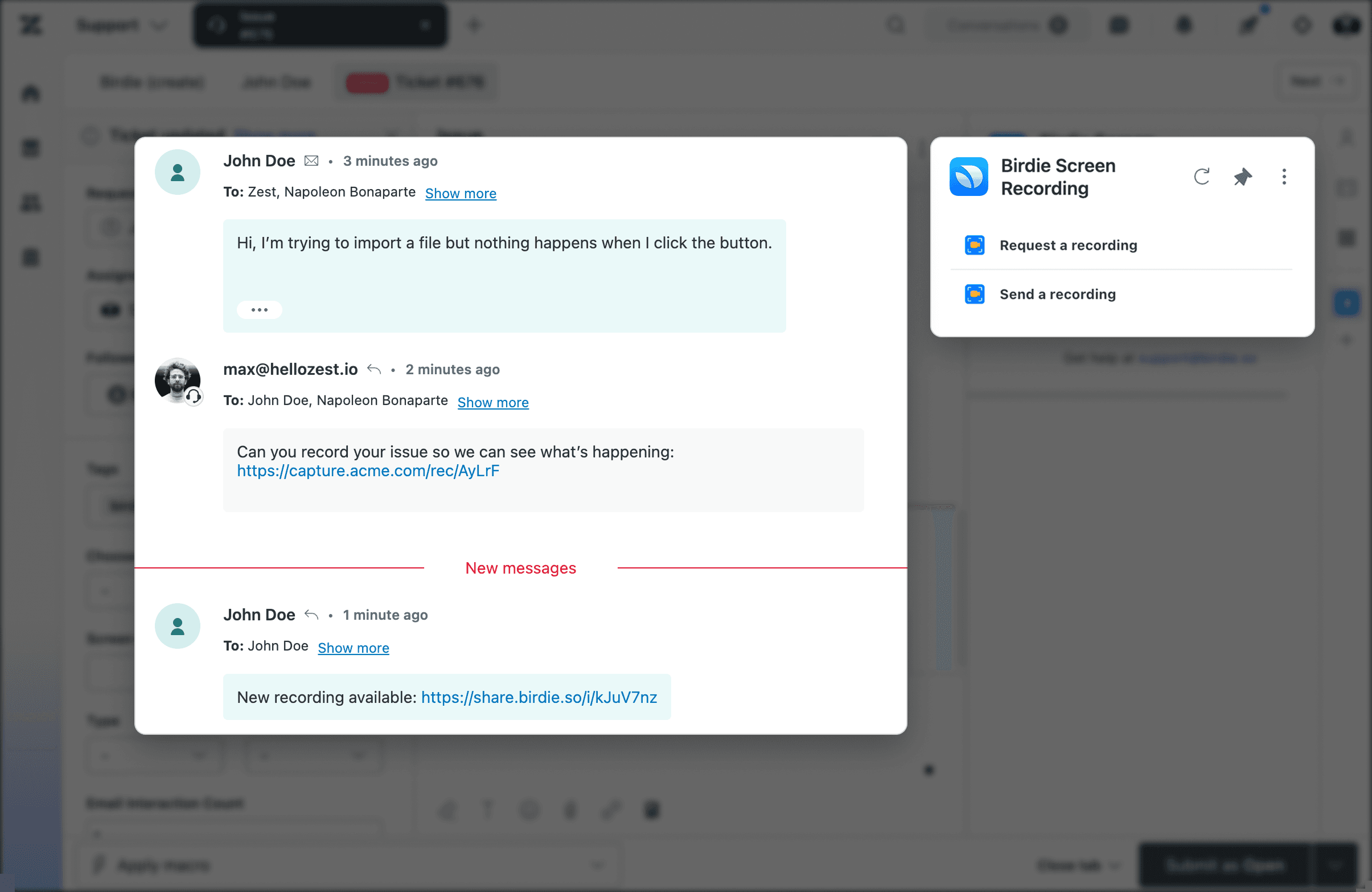
Task: Pin the Birdie Screen Recording app
Action: click(1243, 177)
